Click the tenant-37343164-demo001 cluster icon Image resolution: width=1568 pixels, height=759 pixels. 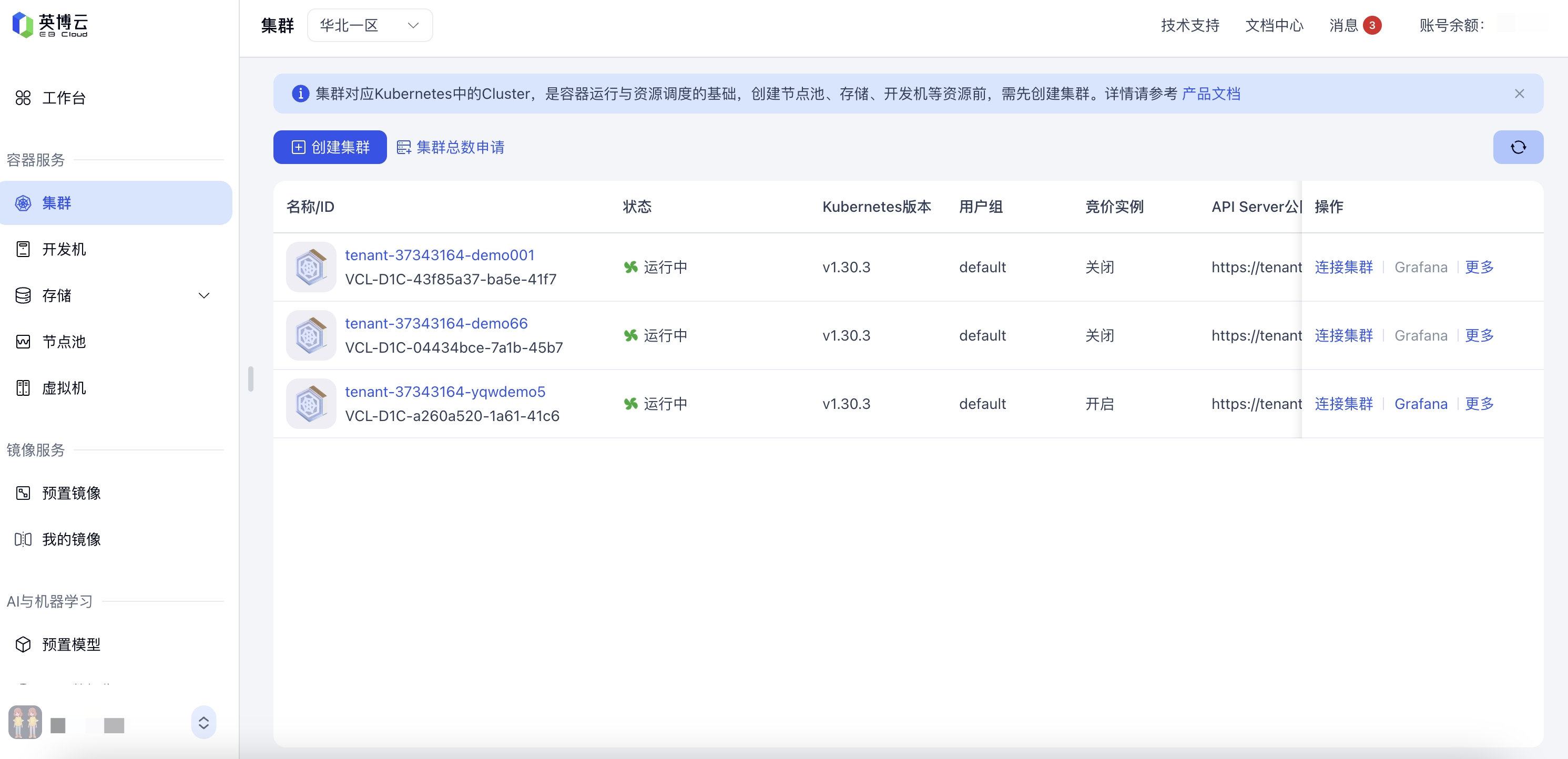pyautogui.click(x=311, y=267)
